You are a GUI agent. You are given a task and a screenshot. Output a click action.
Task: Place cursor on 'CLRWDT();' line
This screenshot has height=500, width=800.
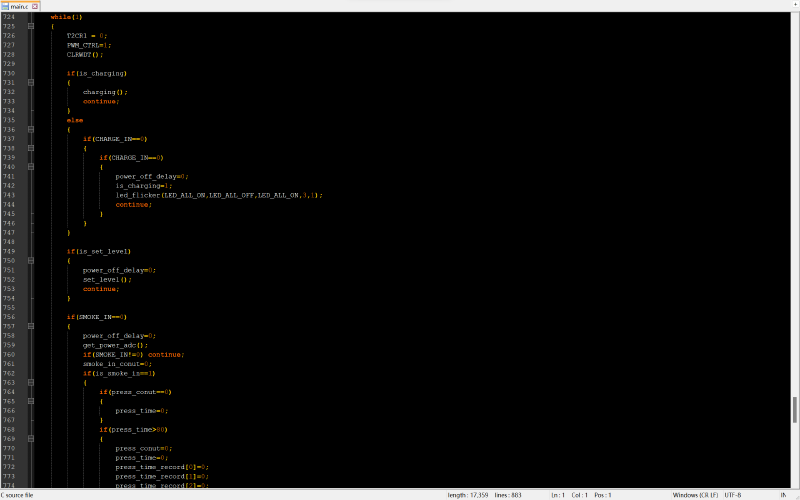tap(85, 55)
